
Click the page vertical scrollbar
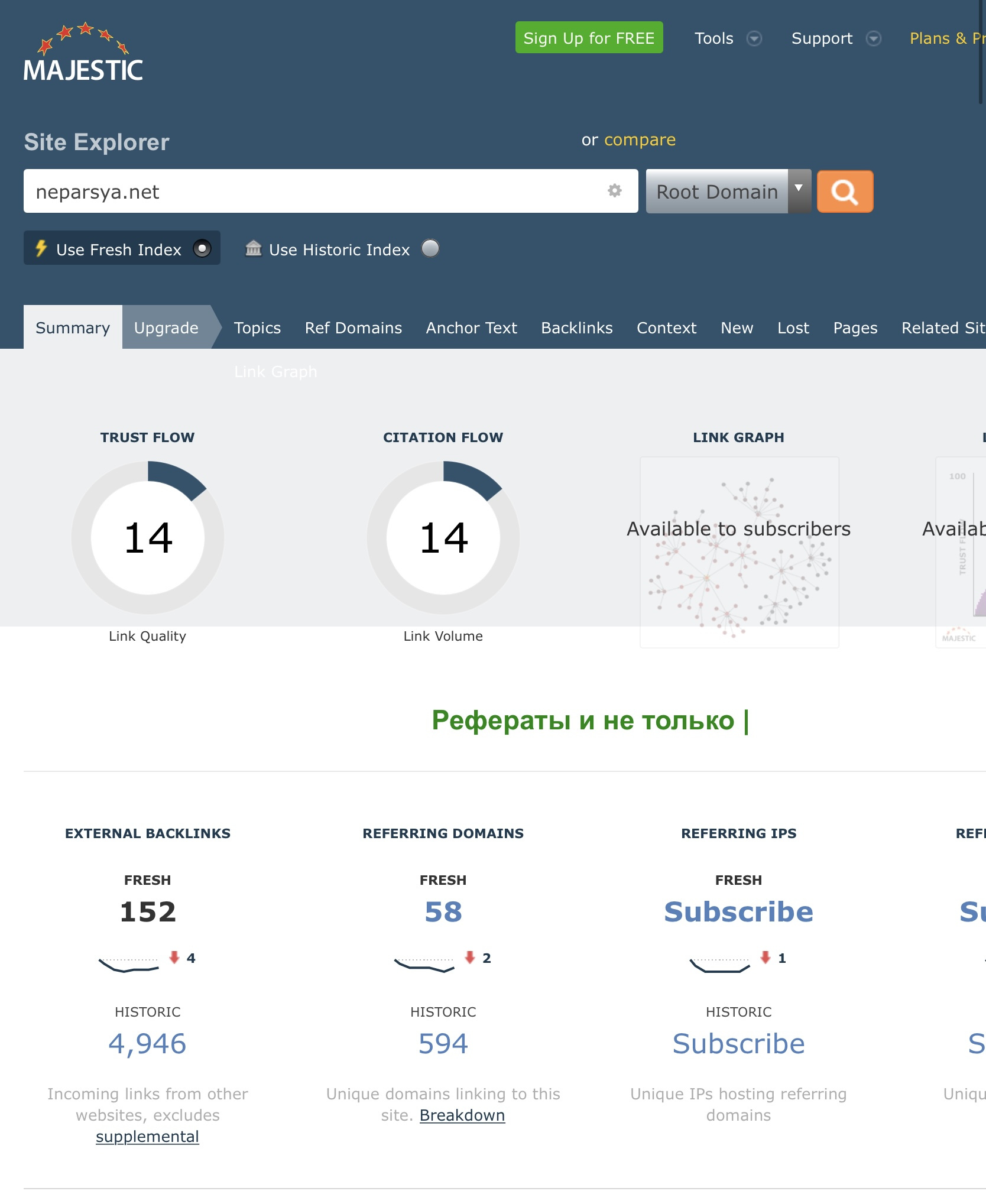981,53
